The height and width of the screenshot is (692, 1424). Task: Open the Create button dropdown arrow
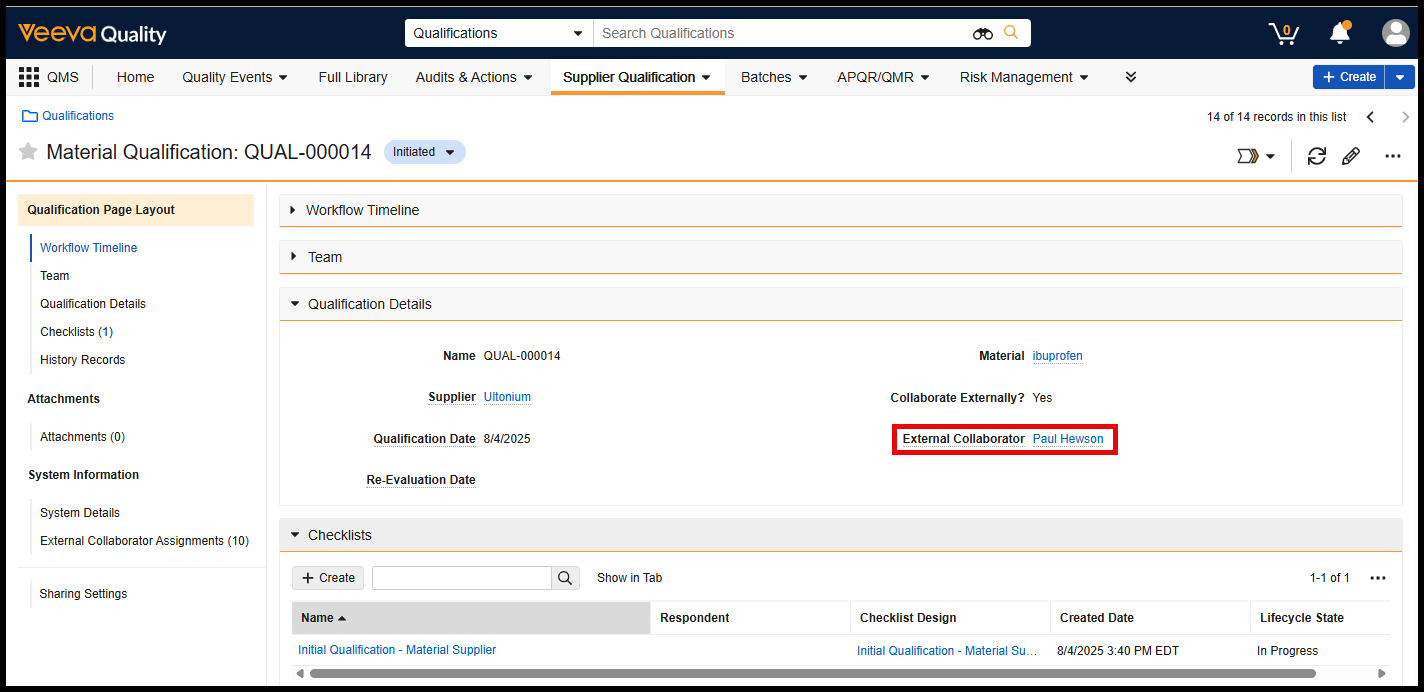(1400, 77)
